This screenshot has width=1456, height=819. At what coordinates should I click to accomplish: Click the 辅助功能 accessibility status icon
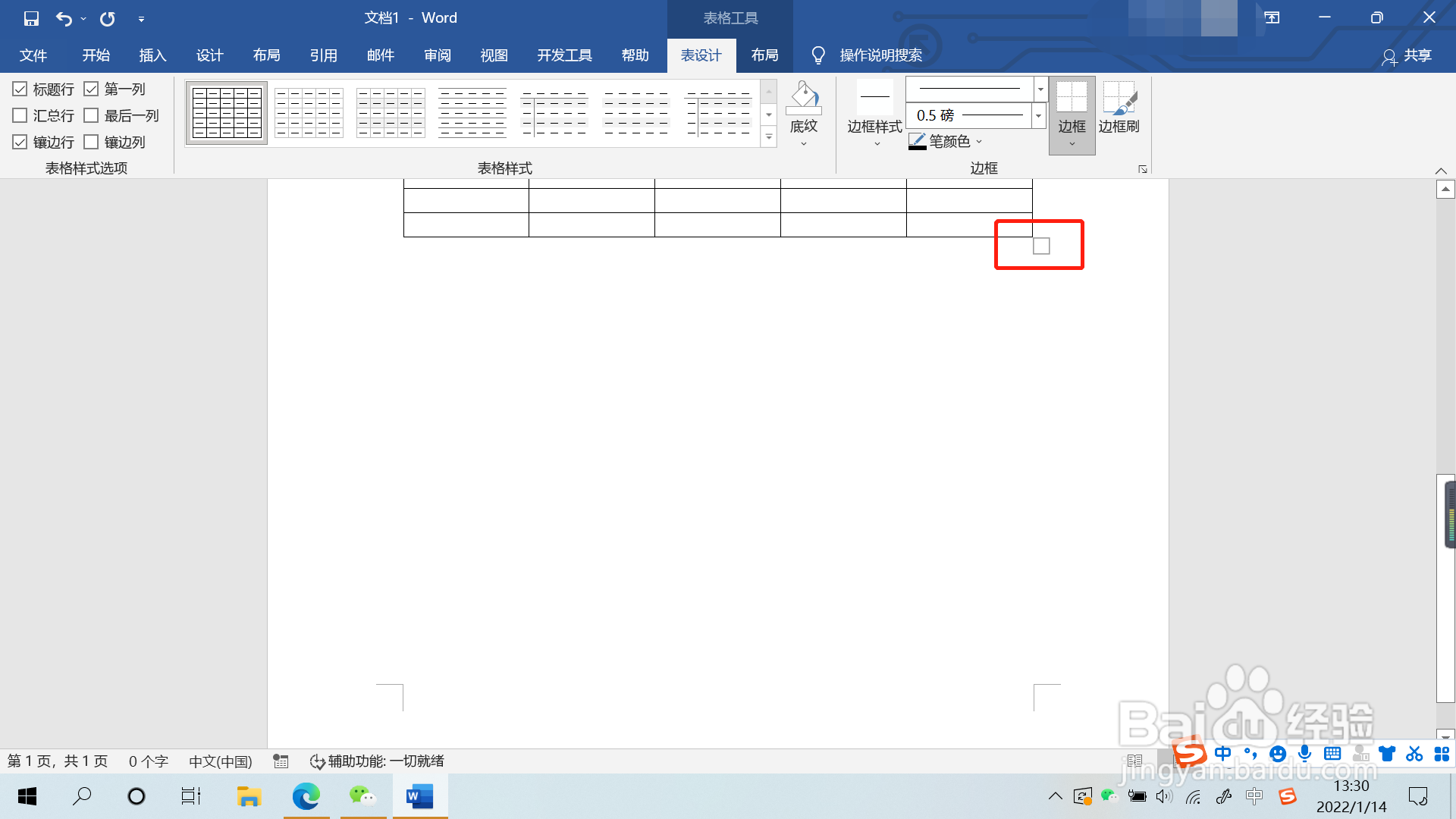pos(317,761)
